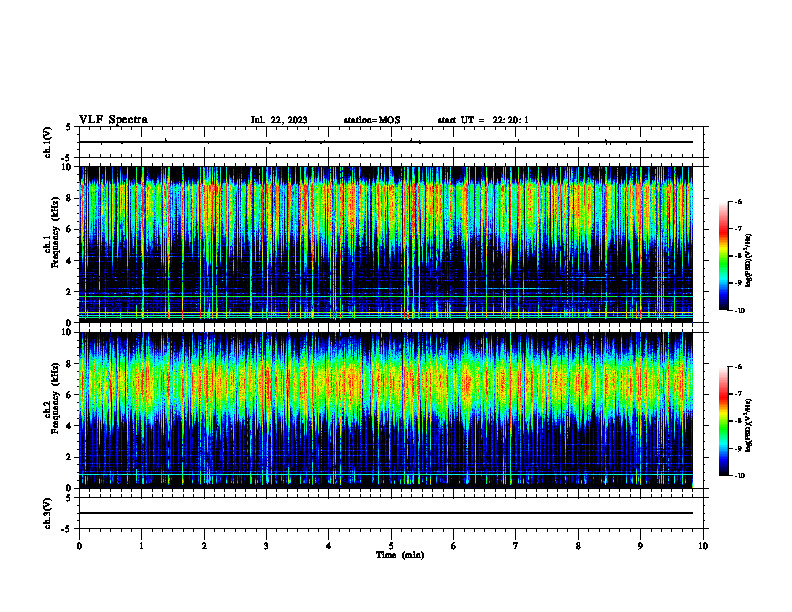Click the "0" tick on the time axis
Viewport: 792px width, 612px height.
[x=79, y=546]
